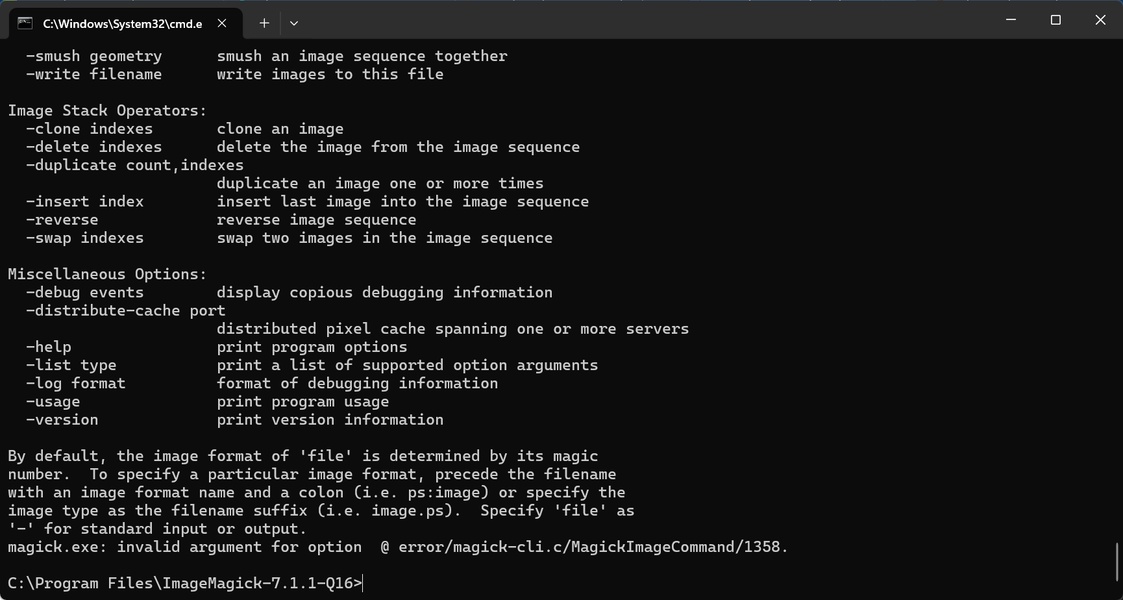Click the ImageMagick-7.1.1-Q16 command prompt line
The image size is (1123, 600).
pyautogui.click(x=185, y=583)
